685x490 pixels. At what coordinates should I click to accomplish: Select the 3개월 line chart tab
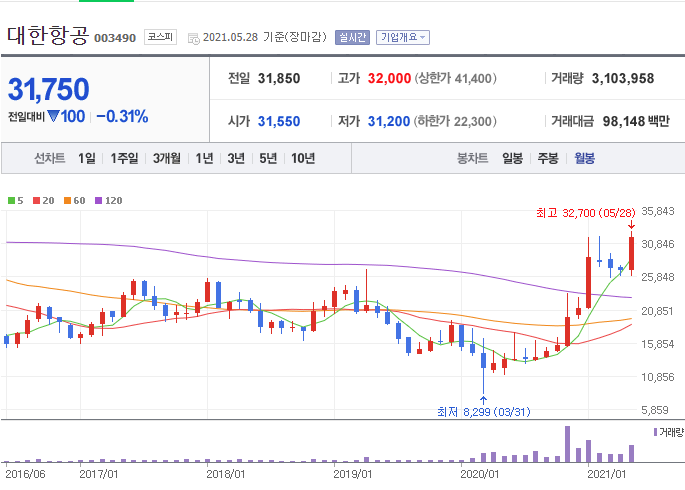166,158
